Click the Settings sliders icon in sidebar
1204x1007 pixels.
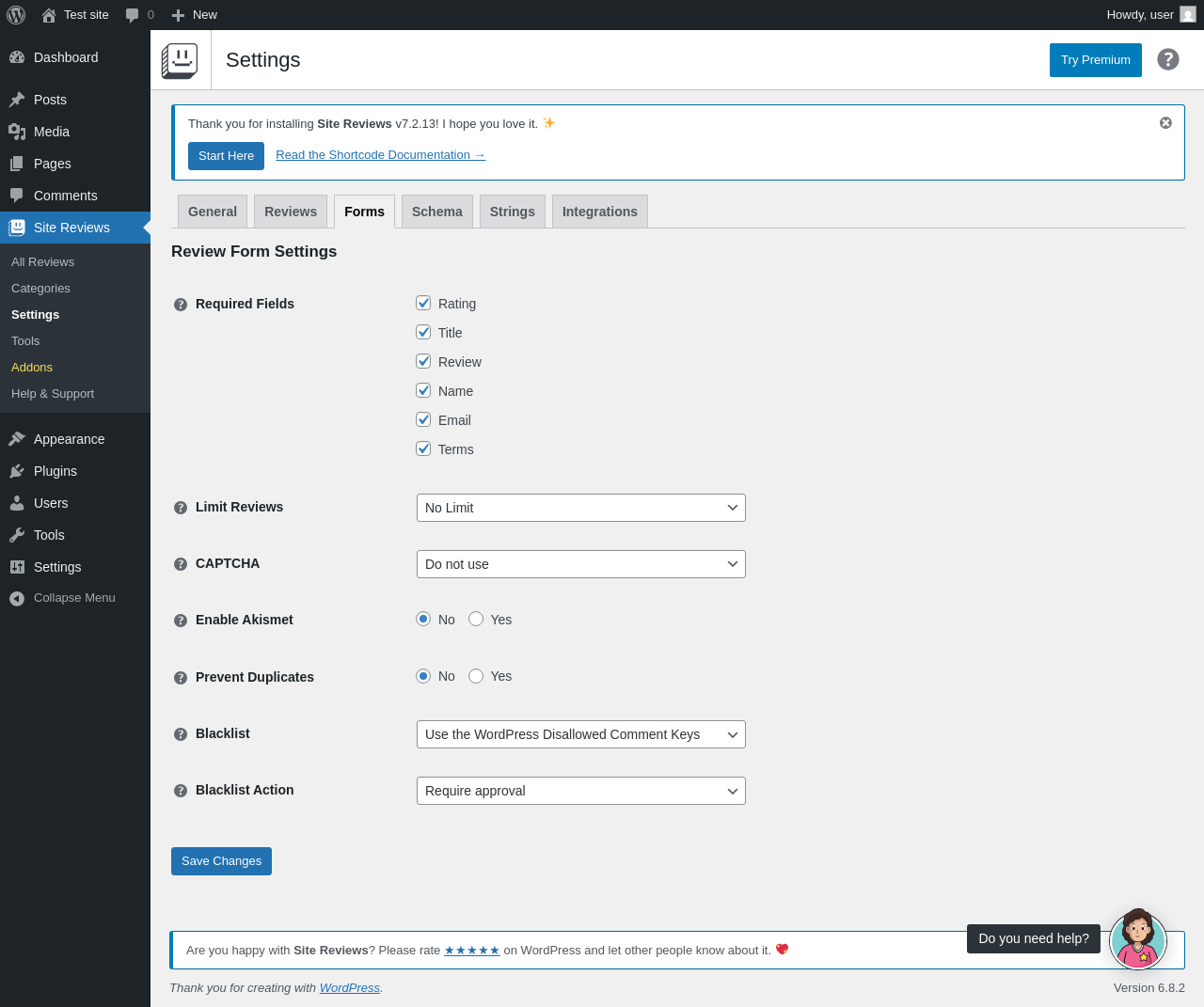coord(17,567)
